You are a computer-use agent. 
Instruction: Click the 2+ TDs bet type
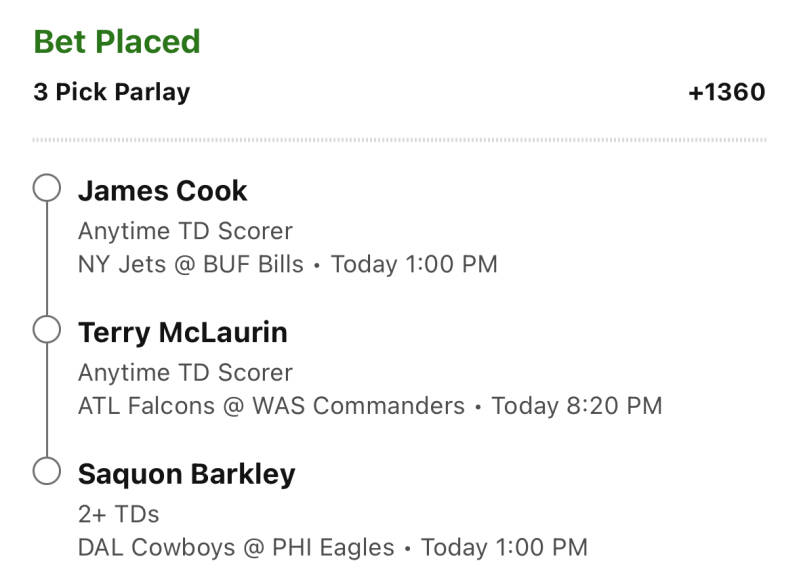pyautogui.click(x=119, y=514)
